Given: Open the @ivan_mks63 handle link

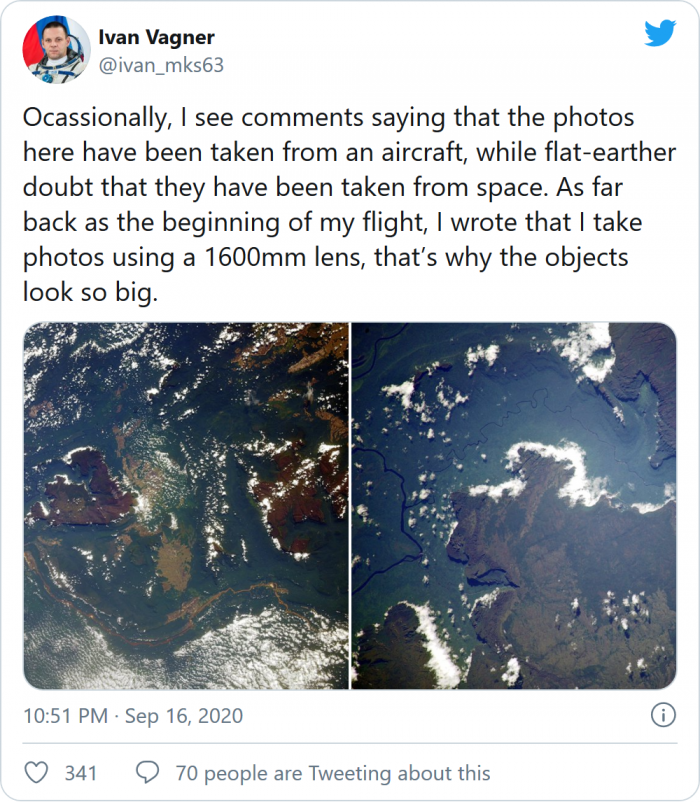Looking at the screenshot, I should pos(160,65).
